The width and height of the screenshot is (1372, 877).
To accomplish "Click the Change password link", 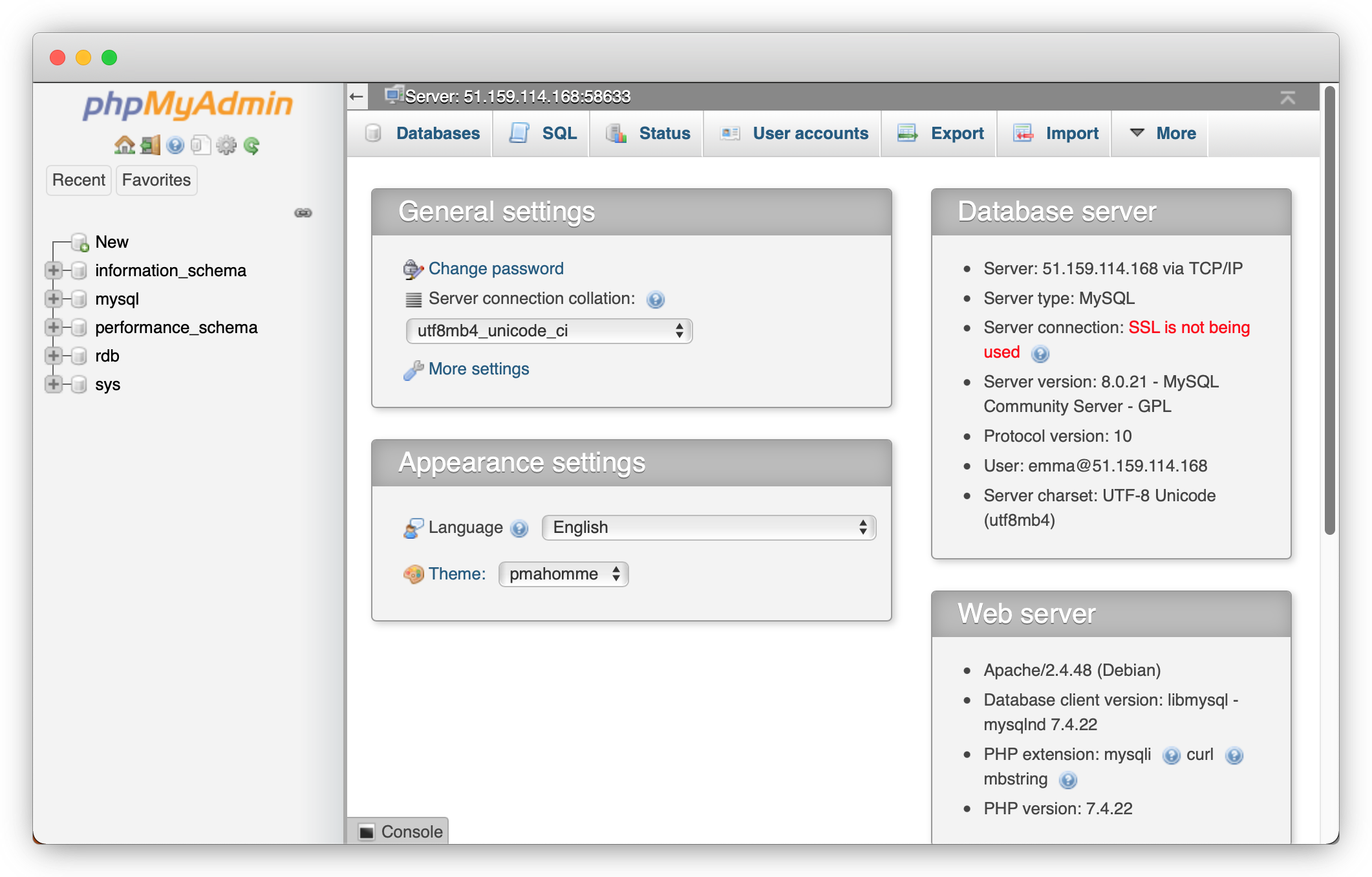I will [495, 269].
